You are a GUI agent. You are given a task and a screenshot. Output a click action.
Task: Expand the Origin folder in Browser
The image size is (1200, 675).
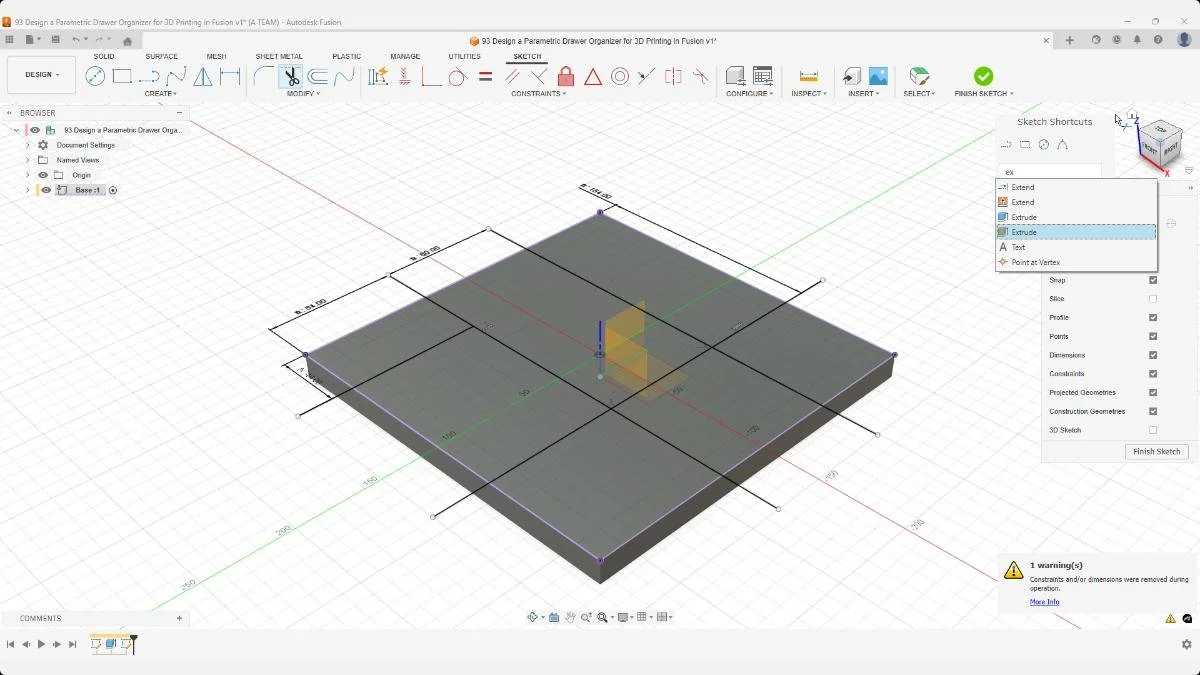pyautogui.click(x=27, y=174)
